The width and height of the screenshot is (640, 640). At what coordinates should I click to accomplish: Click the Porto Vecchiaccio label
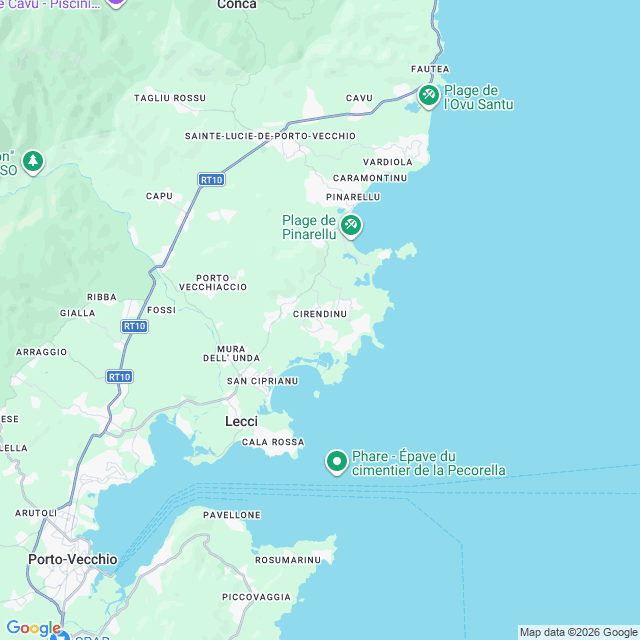tap(213, 282)
